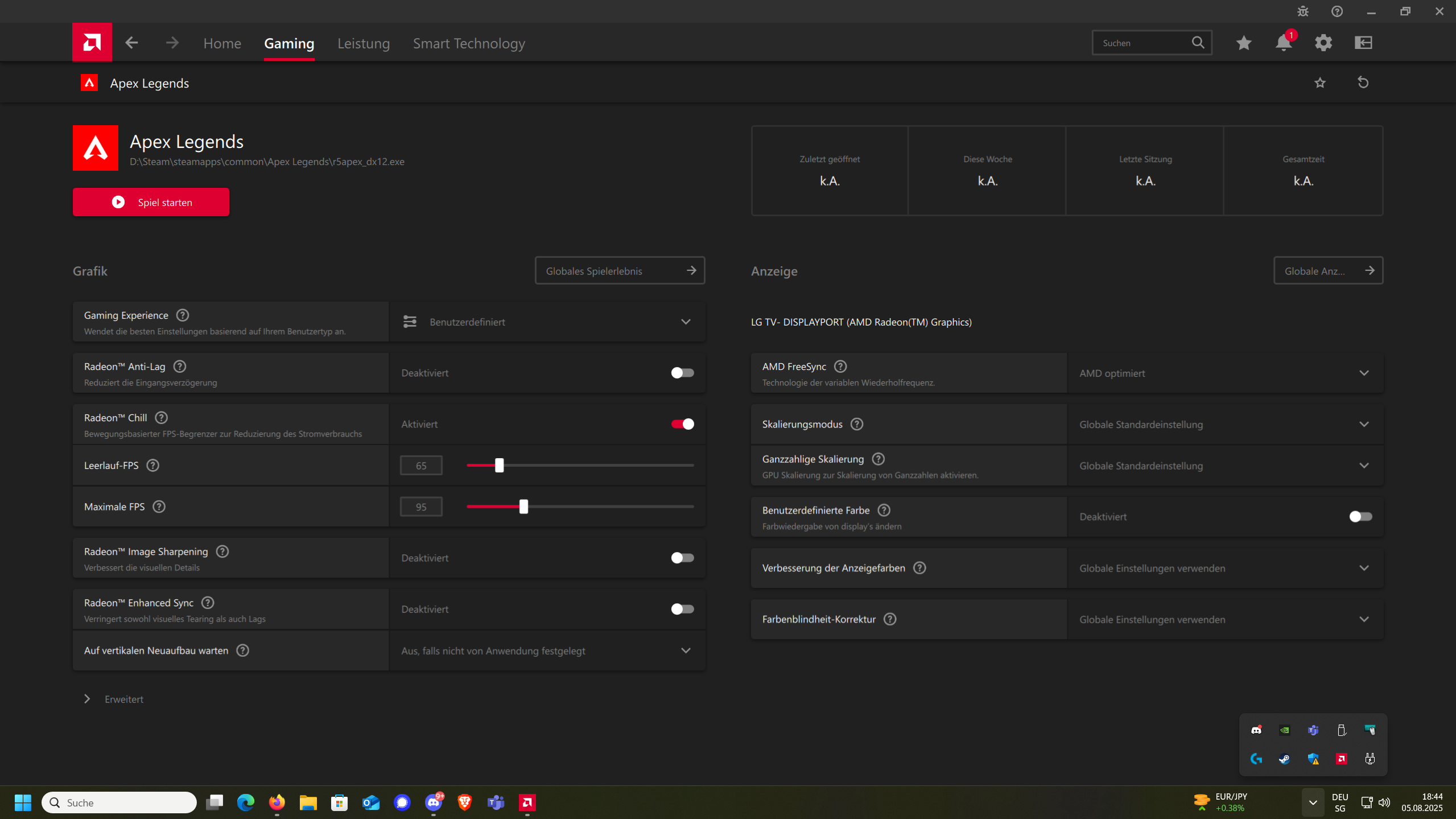The width and height of the screenshot is (1456, 819).
Task: Click the favorites star in header
Action: tap(1244, 43)
